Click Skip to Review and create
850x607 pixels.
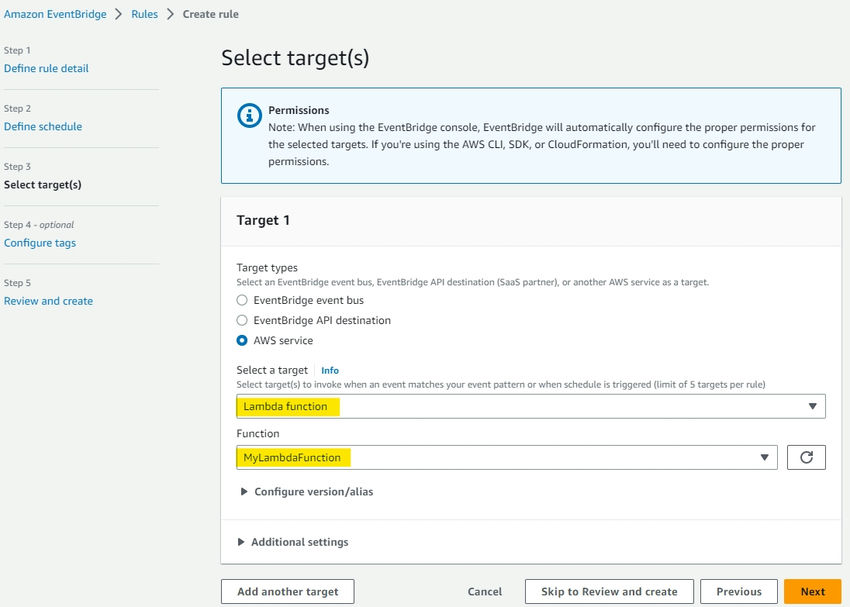click(x=609, y=591)
